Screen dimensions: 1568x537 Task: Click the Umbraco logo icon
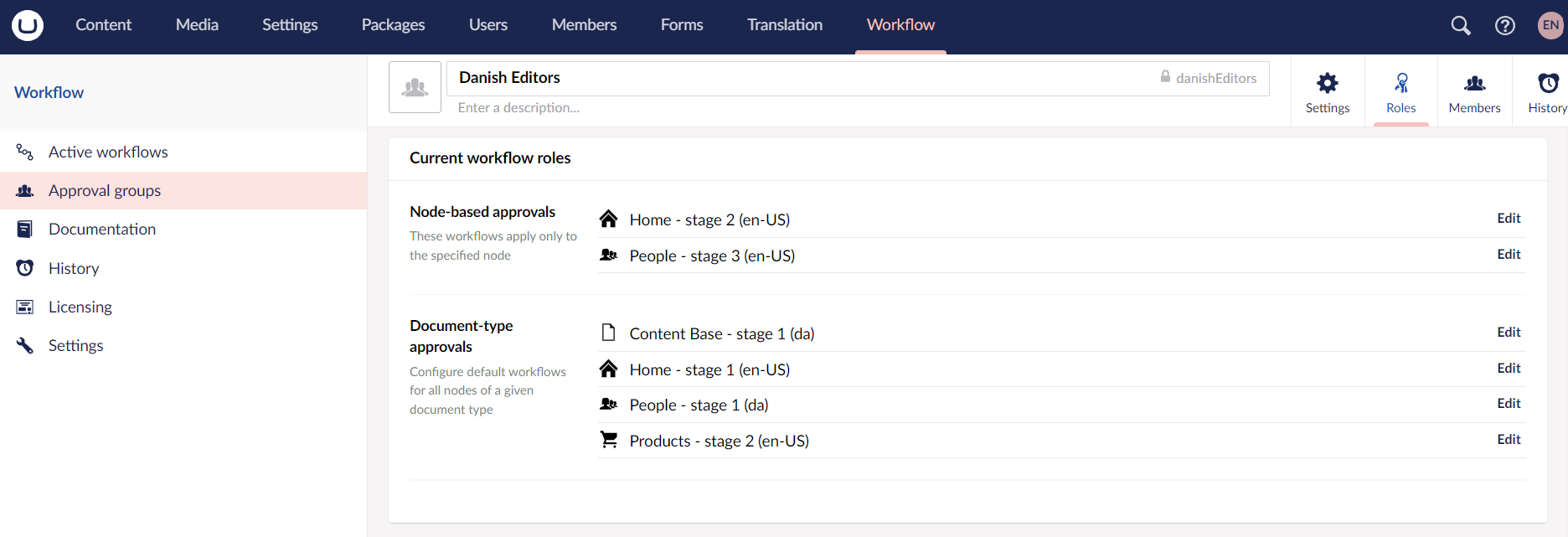28,25
